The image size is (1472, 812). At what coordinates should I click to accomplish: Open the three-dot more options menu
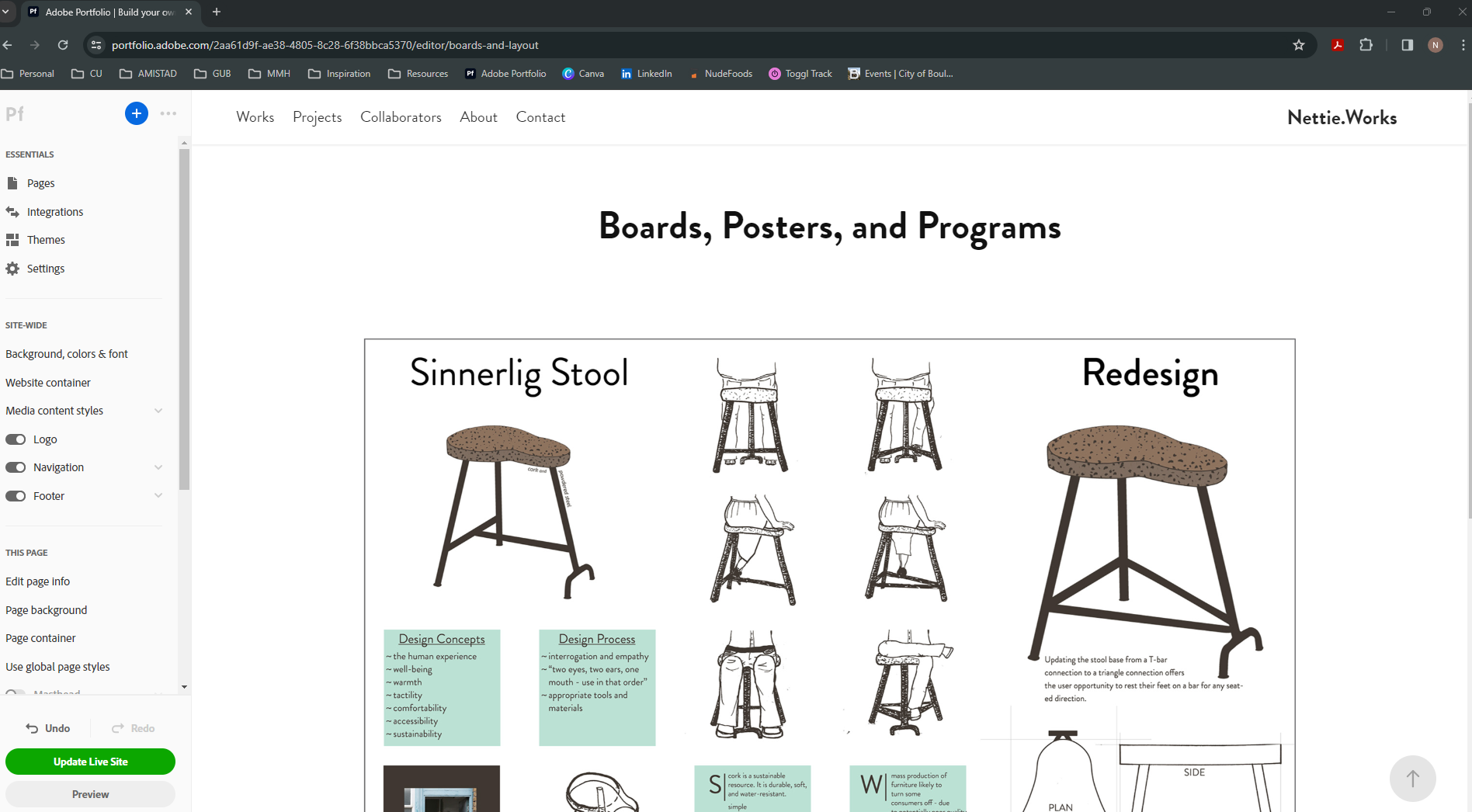(x=168, y=113)
